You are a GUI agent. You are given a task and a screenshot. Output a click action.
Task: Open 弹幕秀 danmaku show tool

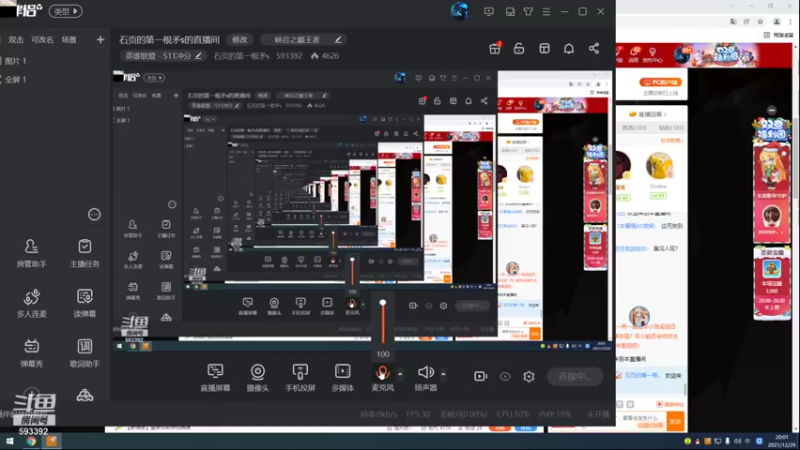32,354
